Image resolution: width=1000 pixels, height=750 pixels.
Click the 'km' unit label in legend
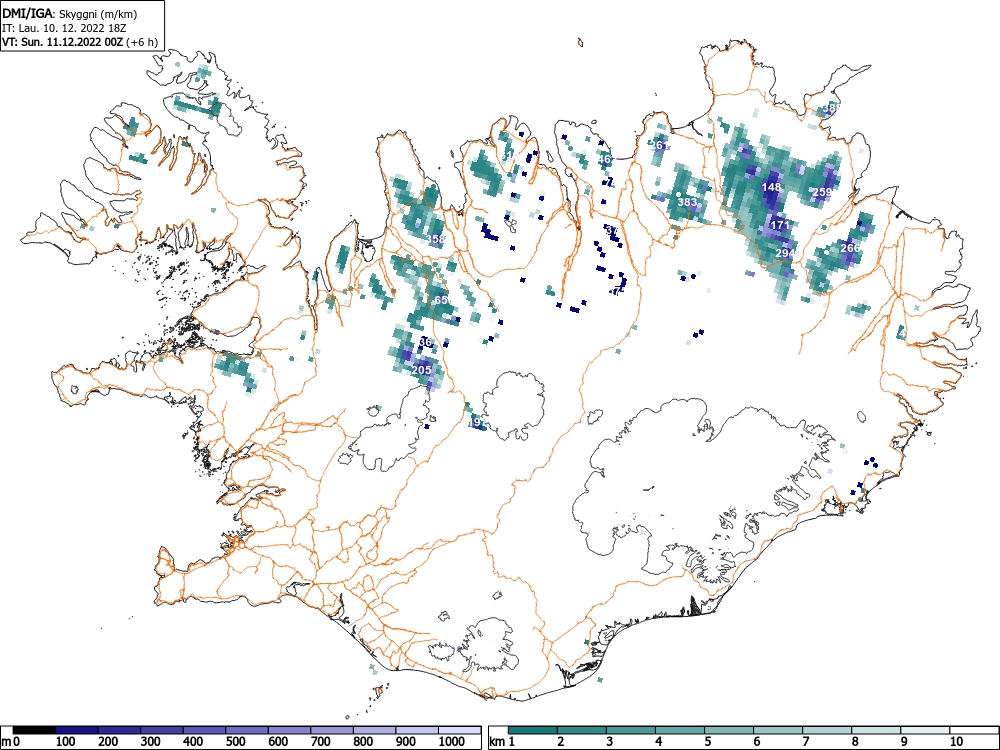point(497,742)
